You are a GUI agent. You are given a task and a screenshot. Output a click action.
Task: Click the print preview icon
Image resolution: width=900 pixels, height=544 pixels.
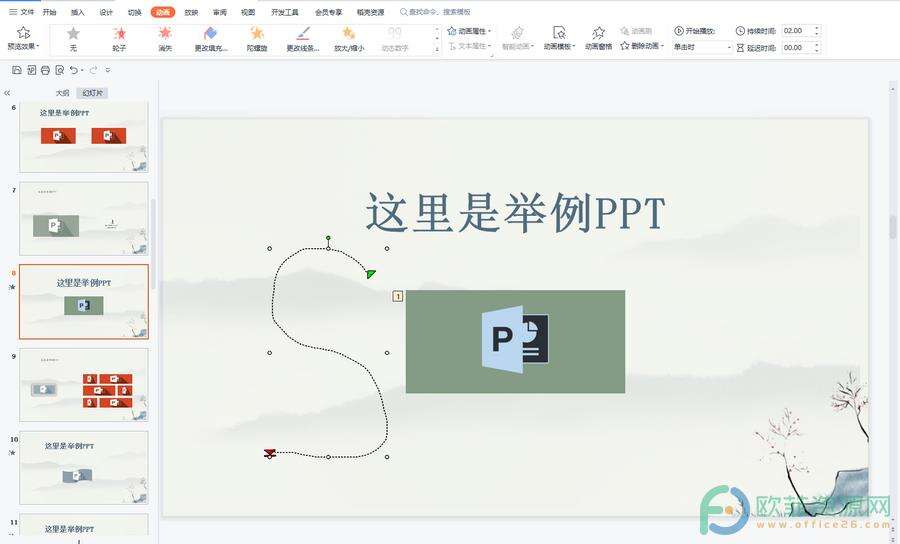tap(60, 70)
